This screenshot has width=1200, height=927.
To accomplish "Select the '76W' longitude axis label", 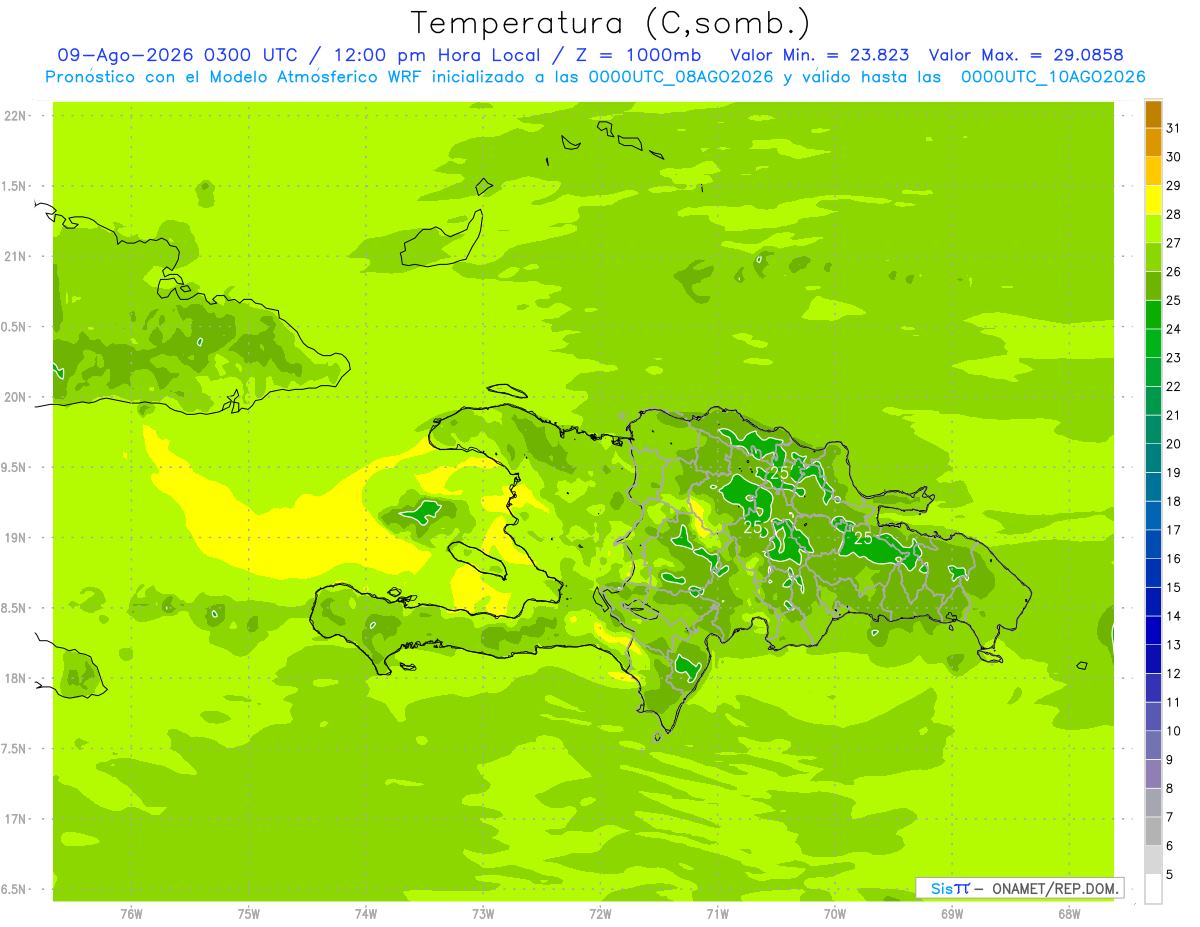I will click(131, 914).
